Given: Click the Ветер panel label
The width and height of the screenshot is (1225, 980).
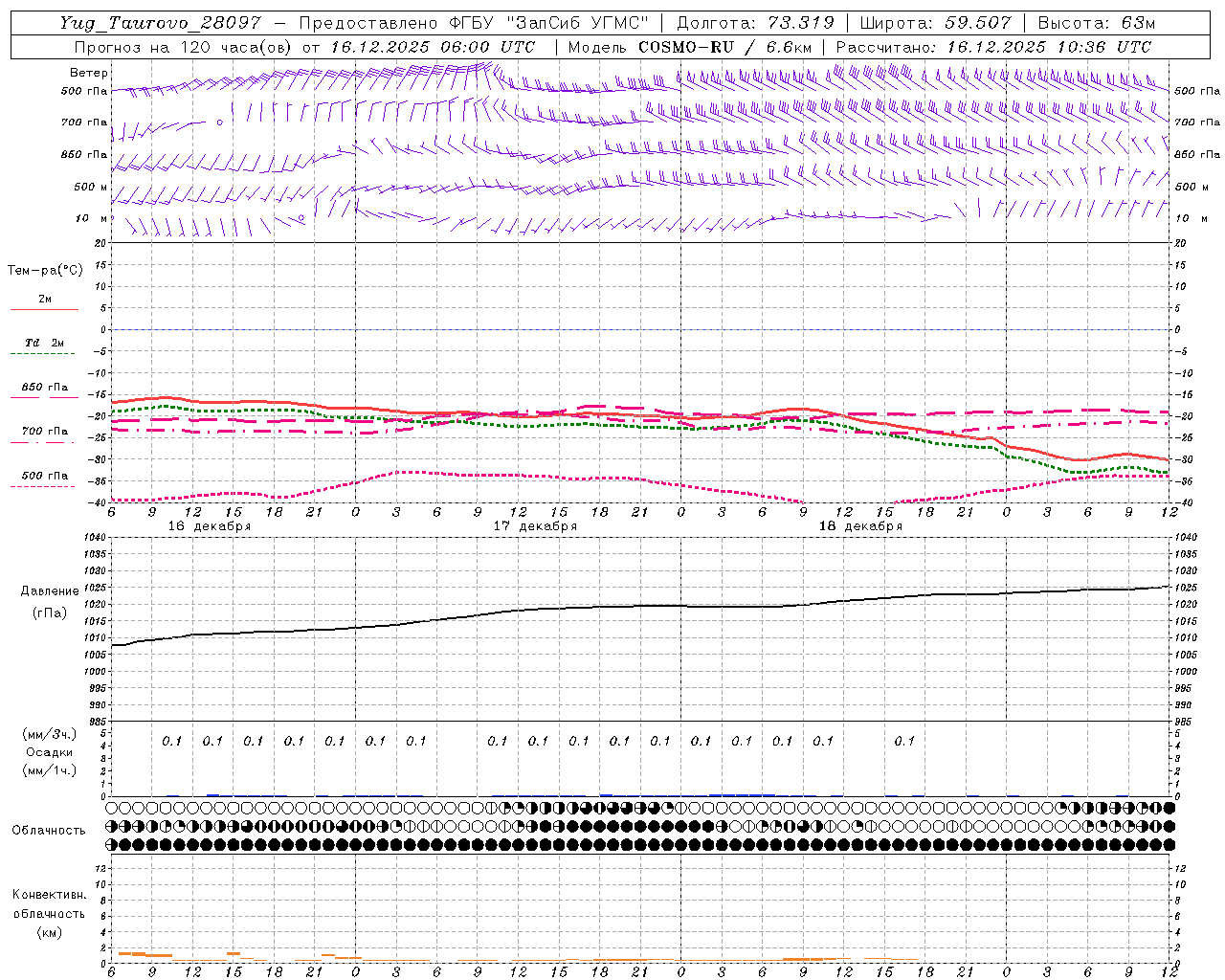Looking at the screenshot, I should click(89, 73).
